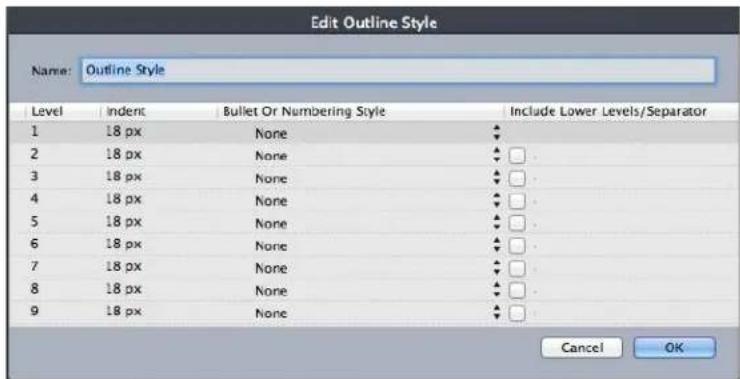740x379 pixels.
Task: Select level number 4 cell
Action: [34, 199]
